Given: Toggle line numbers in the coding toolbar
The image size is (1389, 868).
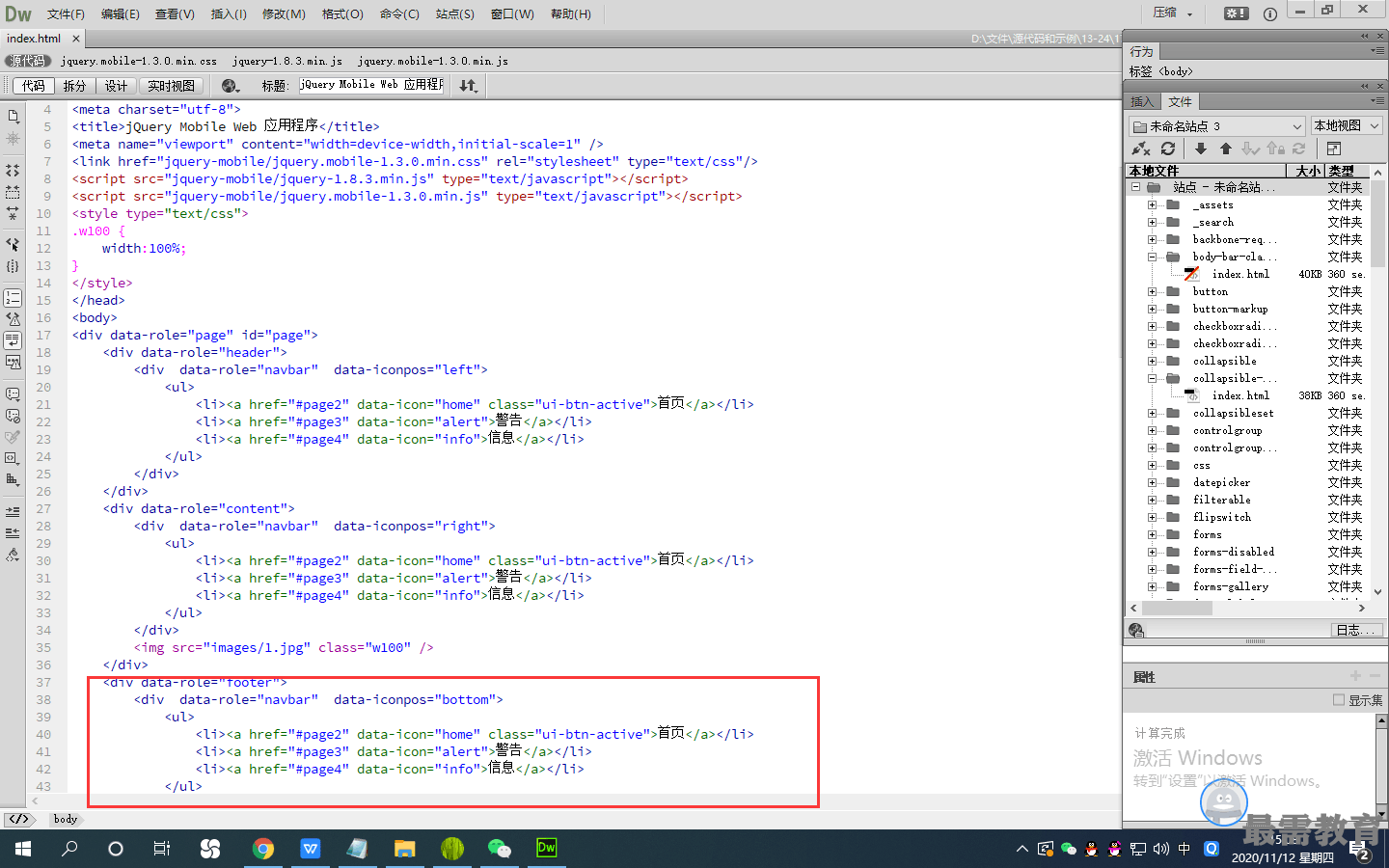Looking at the screenshot, I should (x=13, y=297).
